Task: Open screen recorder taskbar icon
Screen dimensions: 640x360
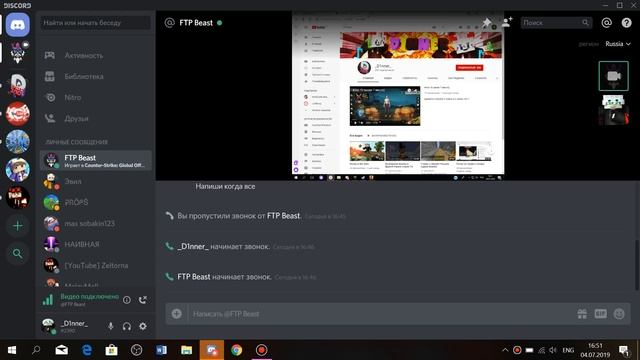Action: 261,350
